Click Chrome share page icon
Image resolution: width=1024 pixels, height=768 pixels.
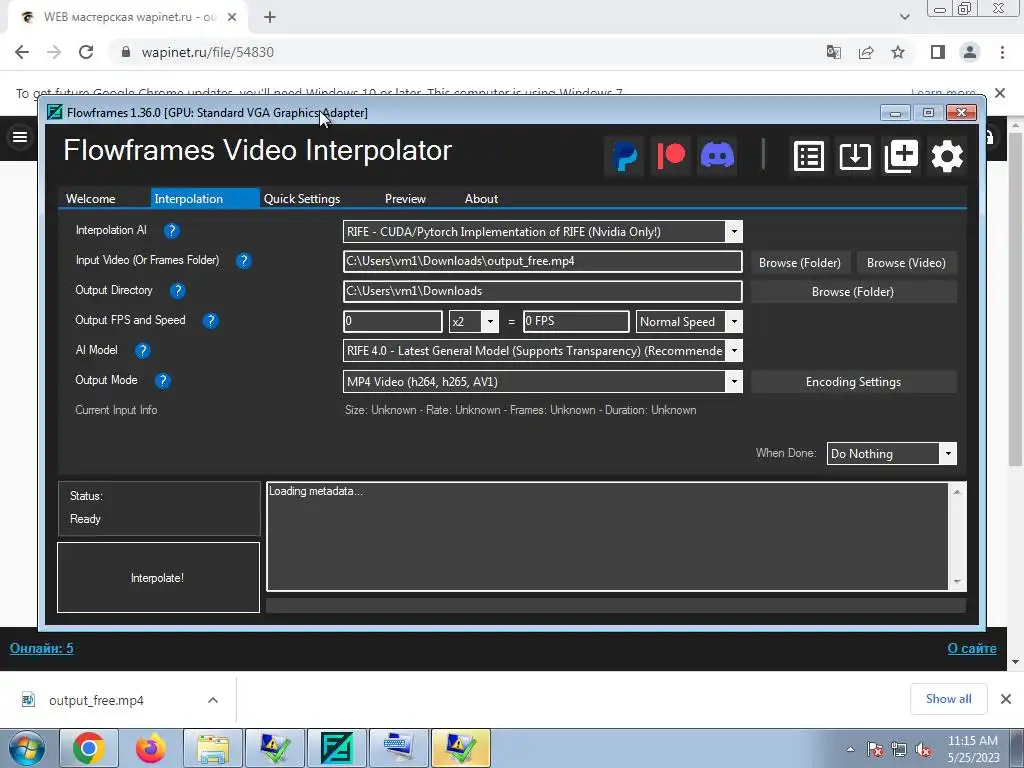[x=866, y=52]
